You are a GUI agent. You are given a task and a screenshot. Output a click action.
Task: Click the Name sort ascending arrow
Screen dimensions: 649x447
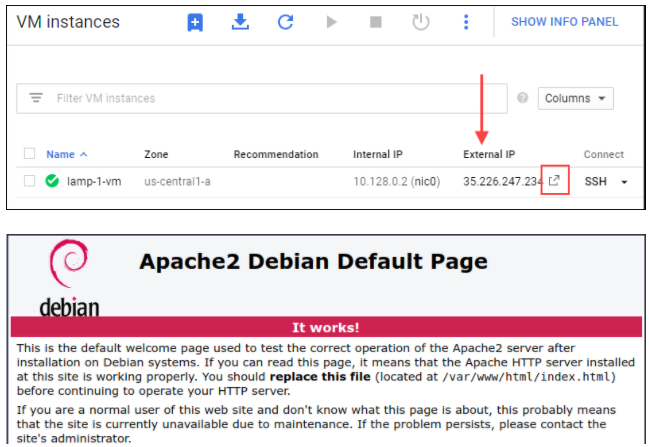[84, 154]
